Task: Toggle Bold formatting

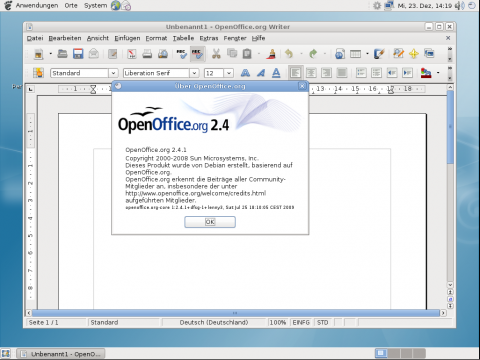Action: 245,73
